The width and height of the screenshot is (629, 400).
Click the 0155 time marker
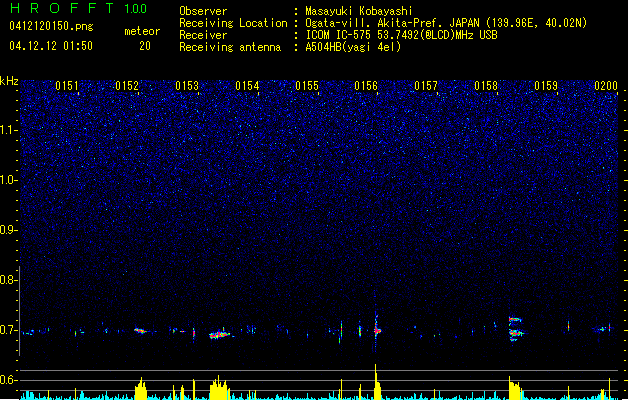pyautogui.click(x=307, y=86)
